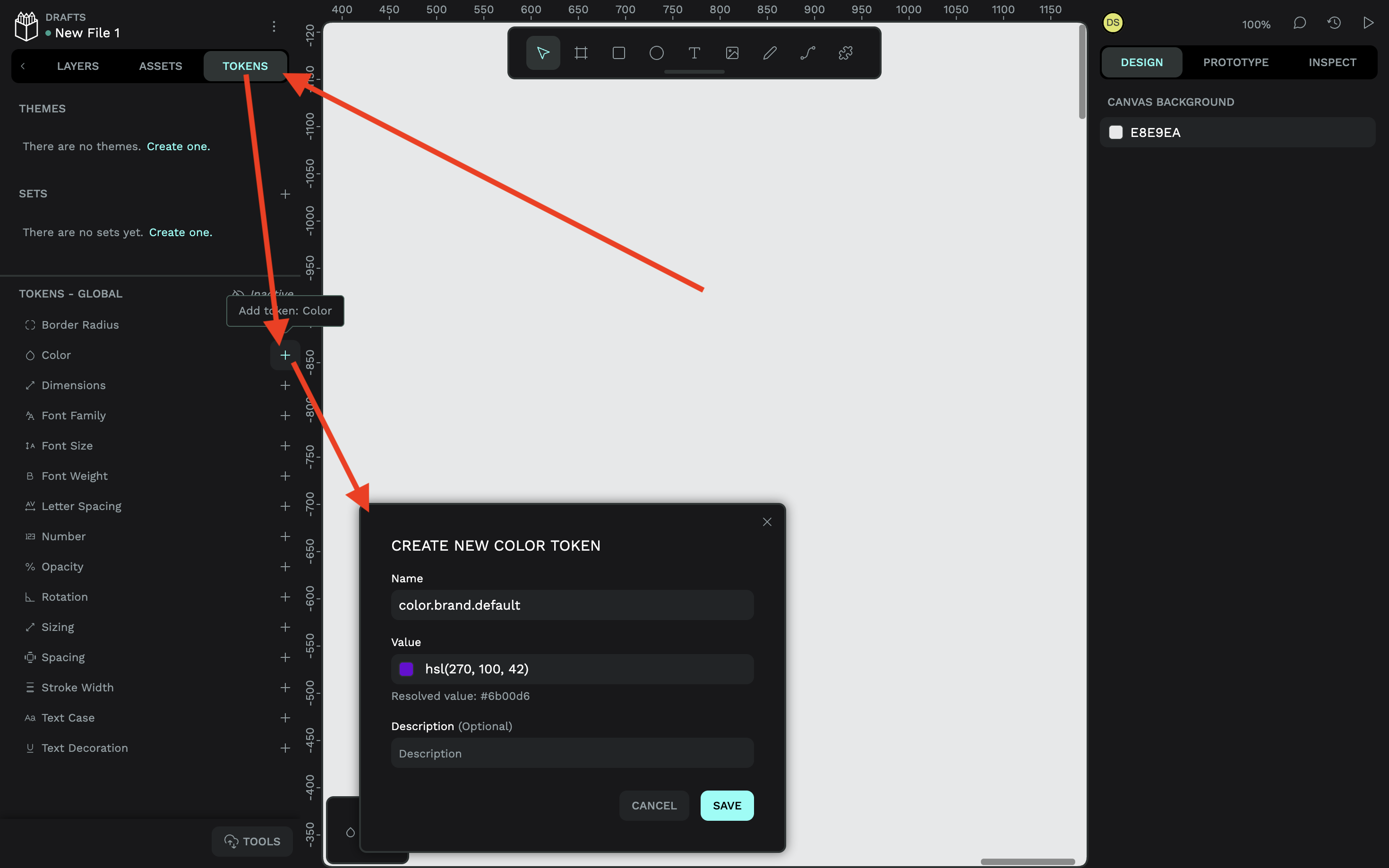Add a new Font Family token
Image resolution: width=1389 pixels, height=868 pixels.
[285, 415]
